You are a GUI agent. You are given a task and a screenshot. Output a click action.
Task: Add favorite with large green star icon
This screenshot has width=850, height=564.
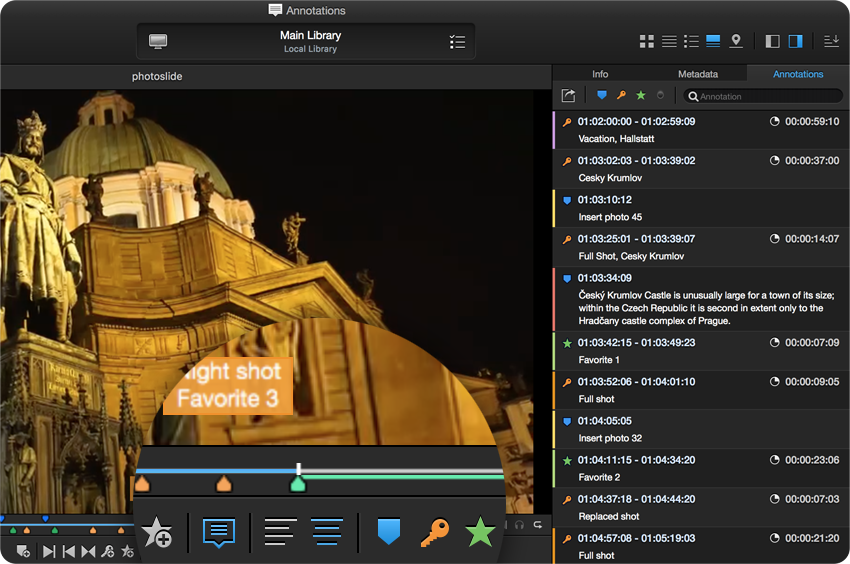click(x=480, y=531)
